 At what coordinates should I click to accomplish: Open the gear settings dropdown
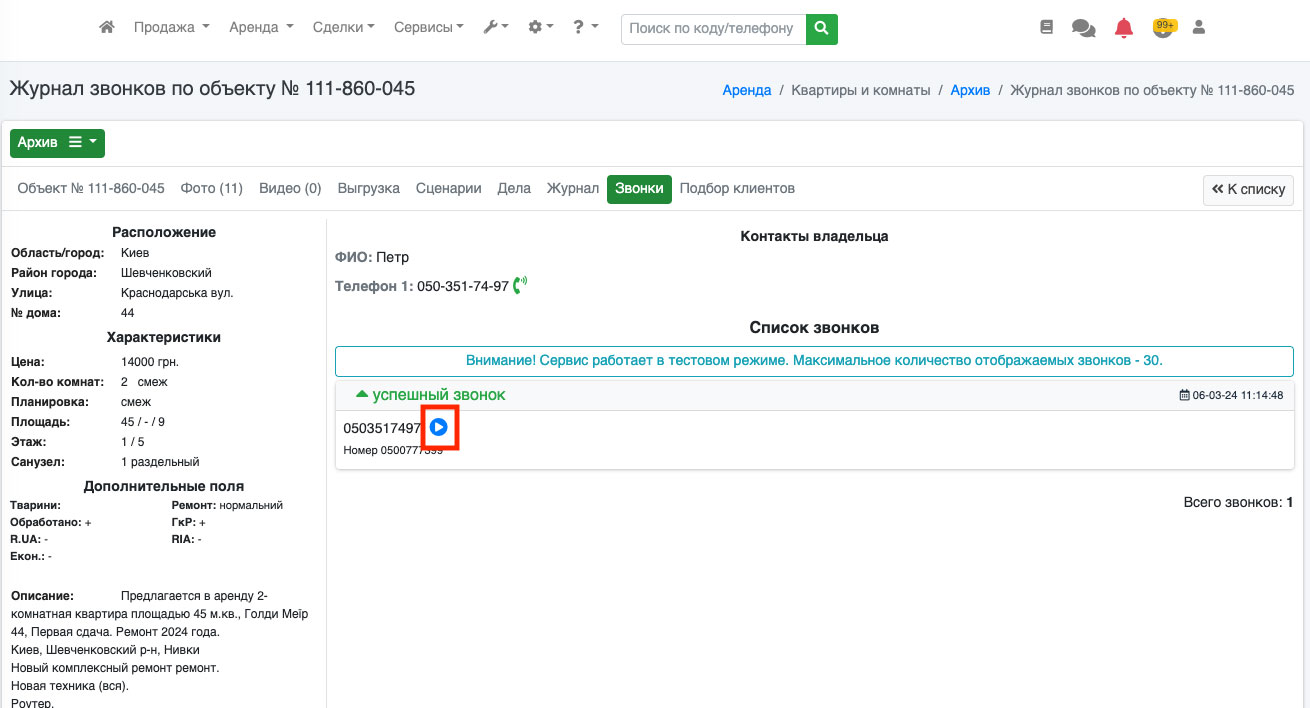(541, 28)
